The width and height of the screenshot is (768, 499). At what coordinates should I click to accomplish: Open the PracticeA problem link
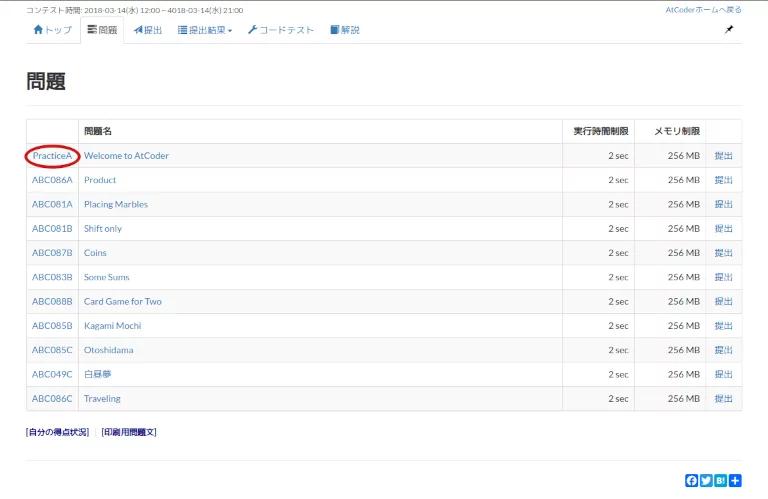tap(52, 156)
